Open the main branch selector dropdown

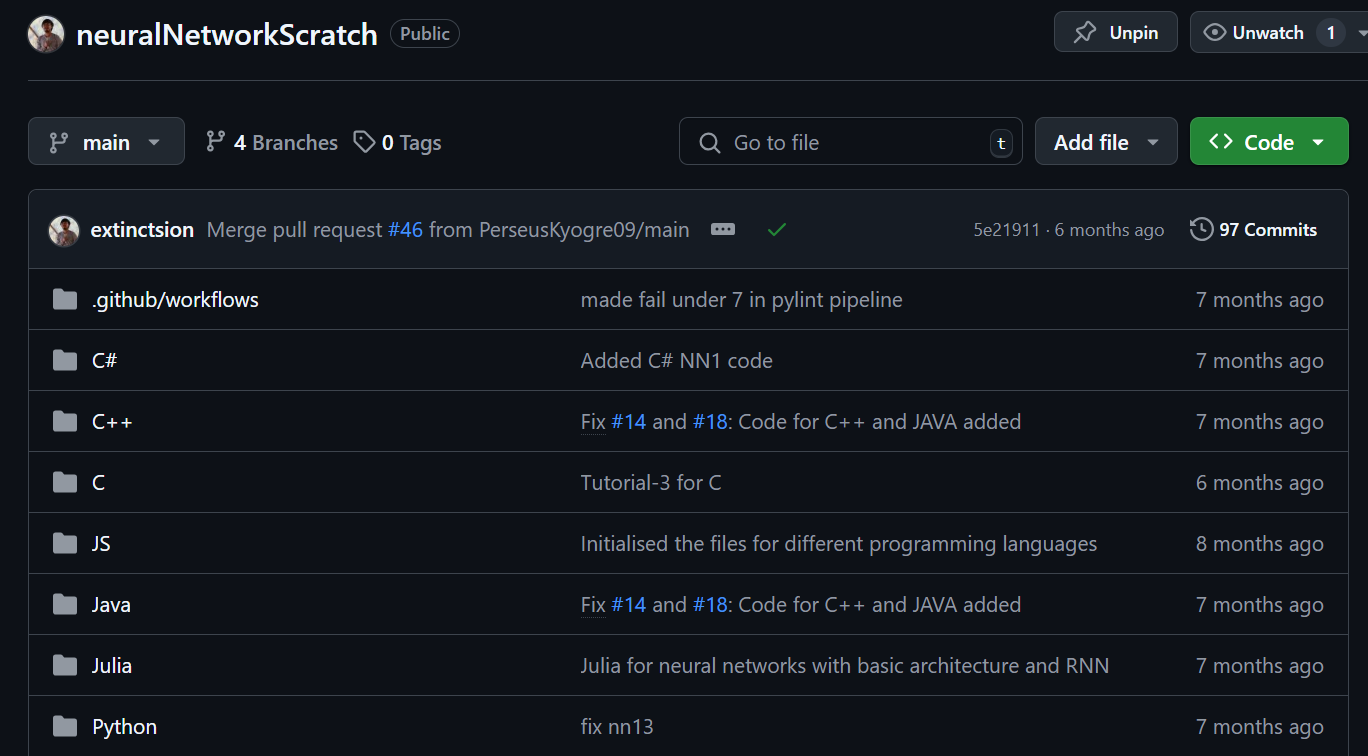tap(106, 141)
